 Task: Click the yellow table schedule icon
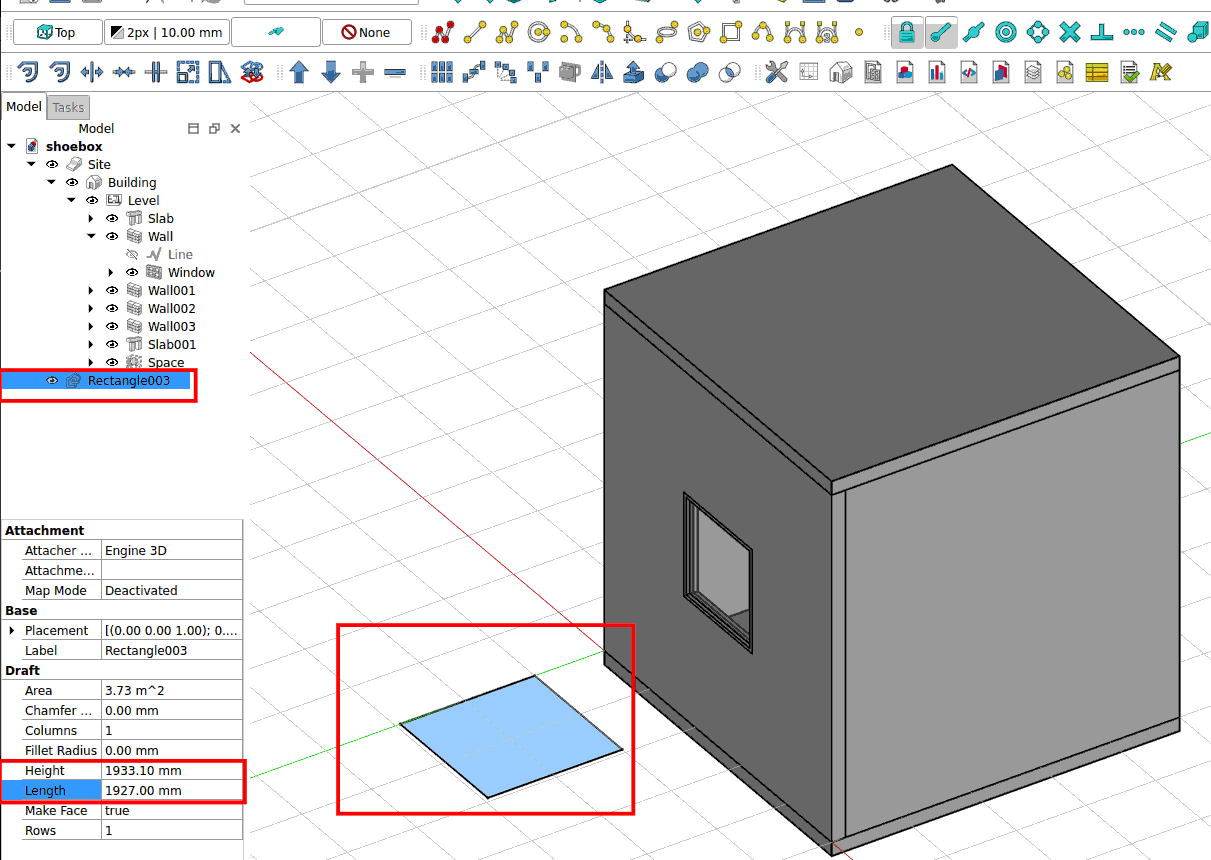(1097, 72)
